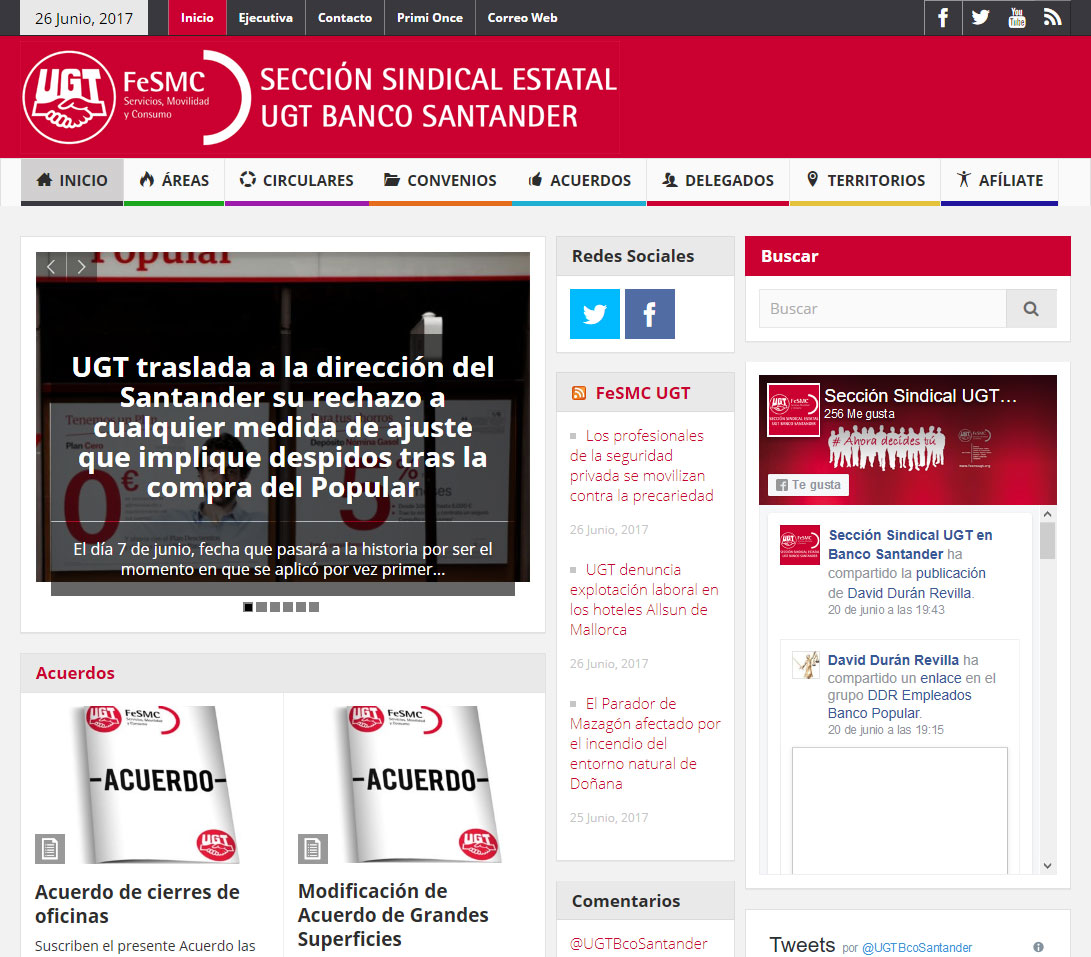Open Acuerdo de cierres de oficinas article
This screenshot has width=1091, height=957.
pyautogui.click(x=137, y=903)
